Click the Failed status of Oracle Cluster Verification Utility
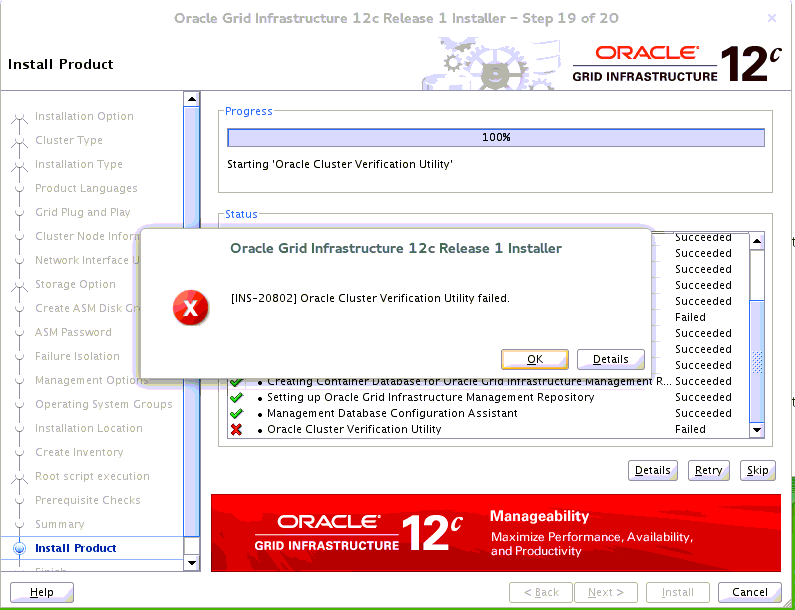The image size is (795, 610). click(x=690, y=429)
